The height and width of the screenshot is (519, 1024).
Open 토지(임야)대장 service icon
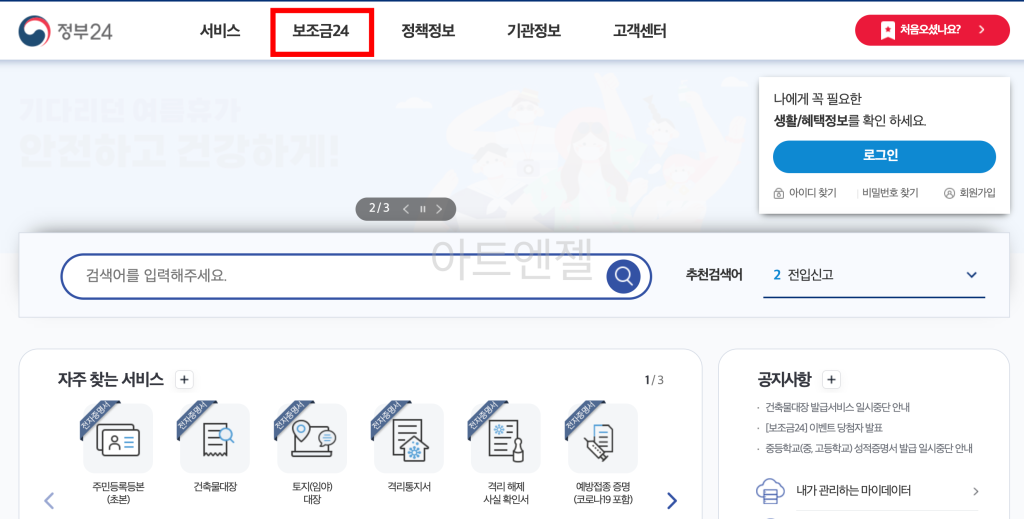pyautogui.click(x=312, y=440)
